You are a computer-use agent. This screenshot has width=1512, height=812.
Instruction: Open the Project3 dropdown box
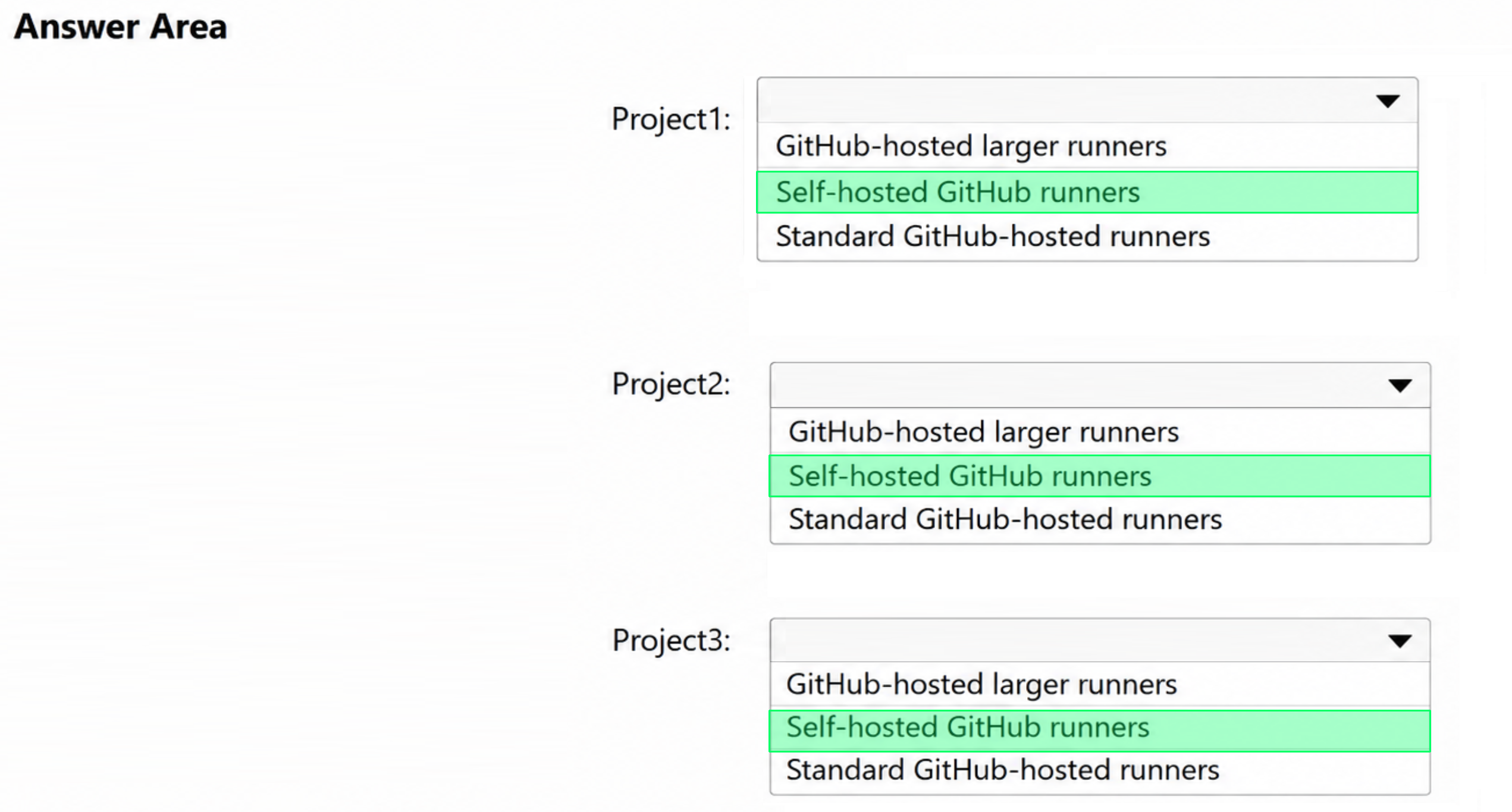[x=1100, y=641]
